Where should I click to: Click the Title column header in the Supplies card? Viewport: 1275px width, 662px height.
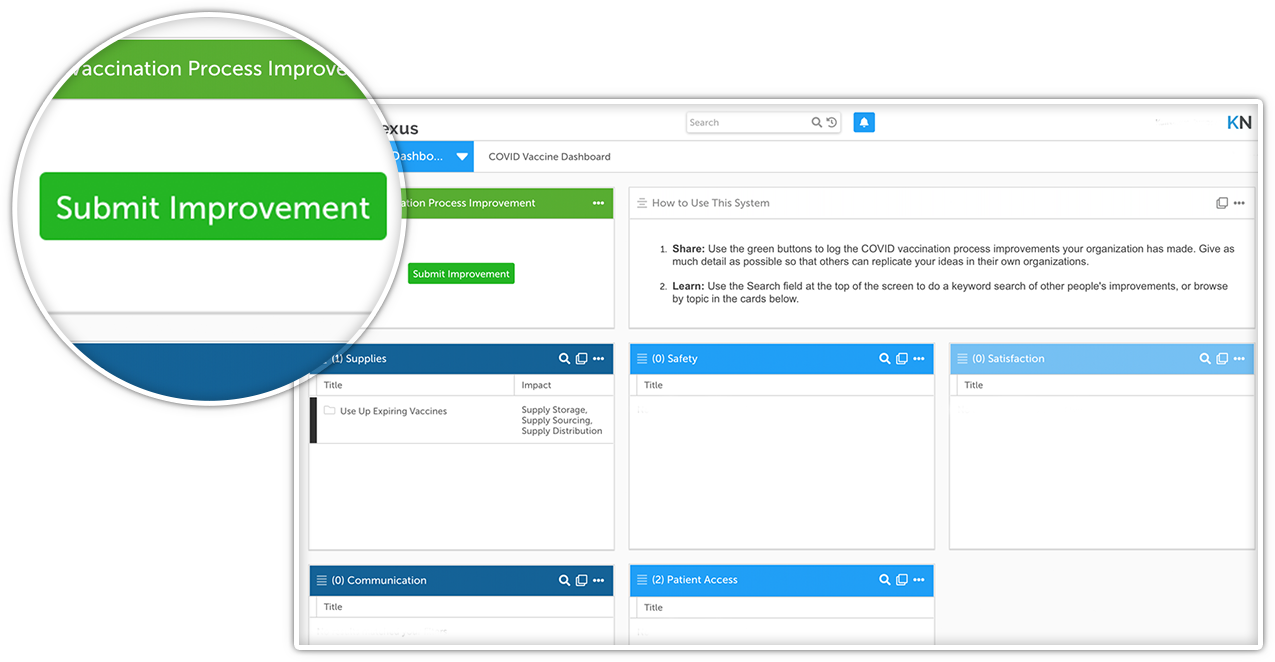[x=333, y=385]
